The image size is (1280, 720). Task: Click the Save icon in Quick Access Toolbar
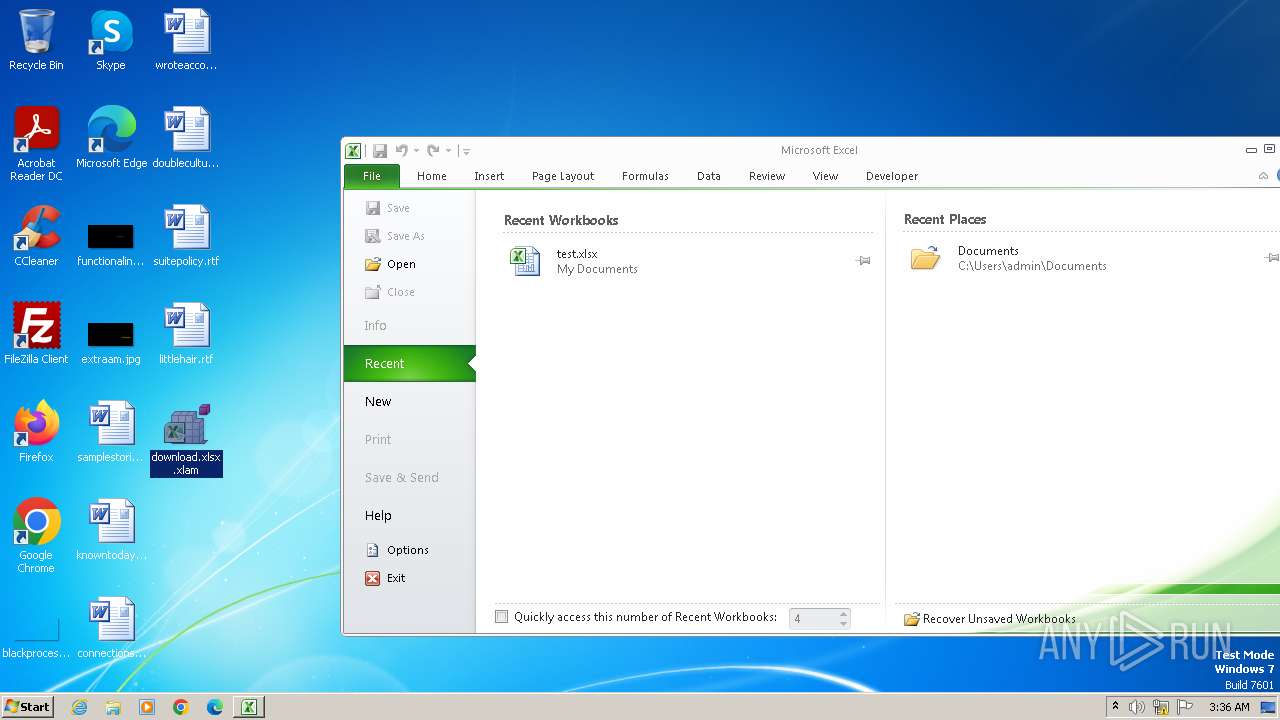coord(380,151)
